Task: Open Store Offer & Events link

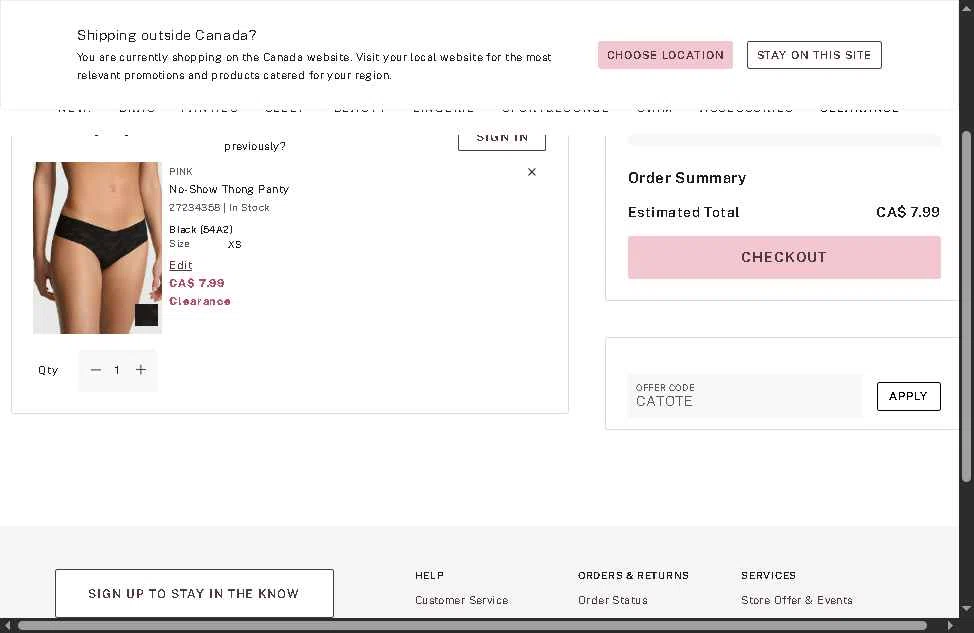Action: 796,600
